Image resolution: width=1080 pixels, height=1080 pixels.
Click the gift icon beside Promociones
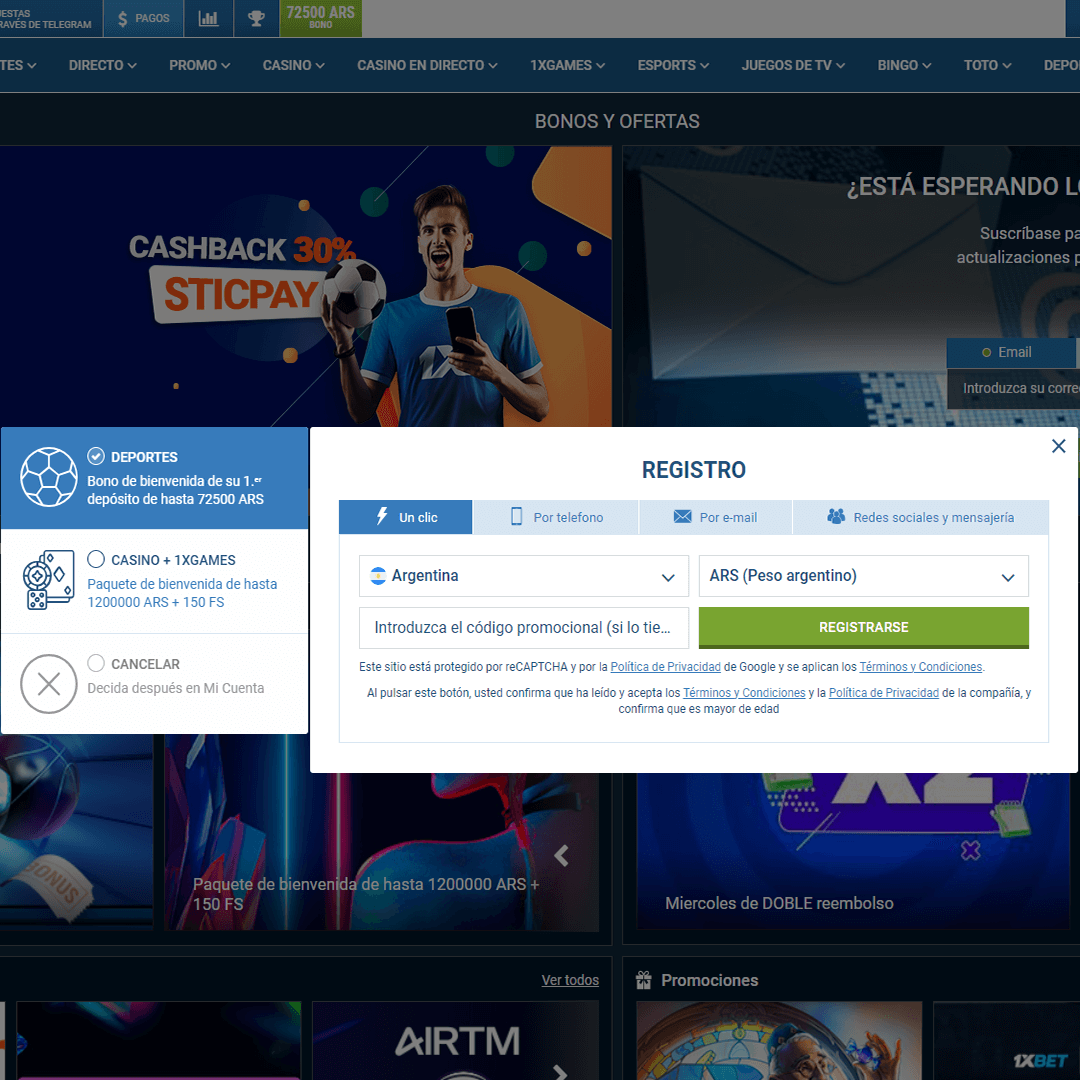643,979
